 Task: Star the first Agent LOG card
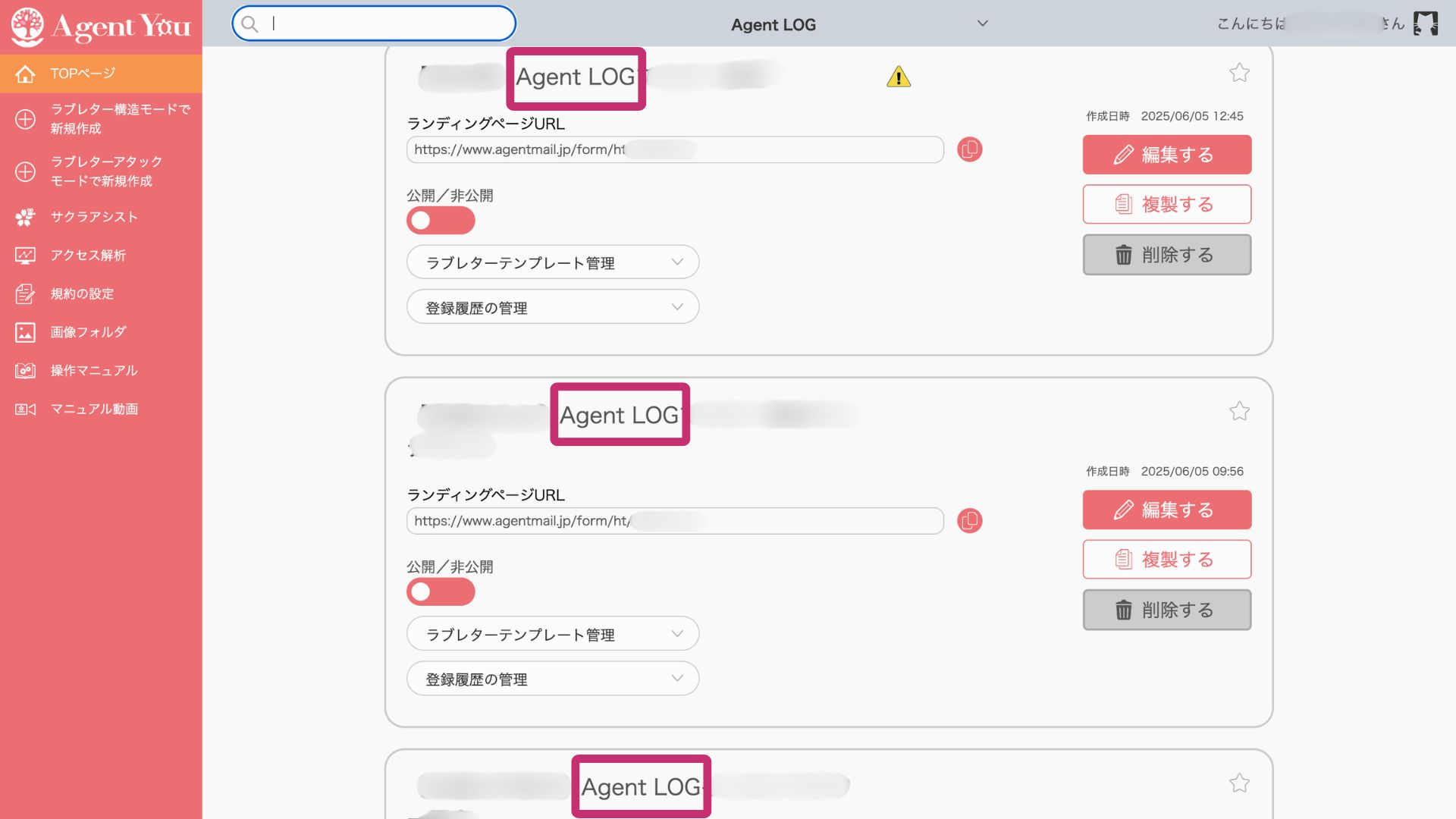pos(1239,73)
